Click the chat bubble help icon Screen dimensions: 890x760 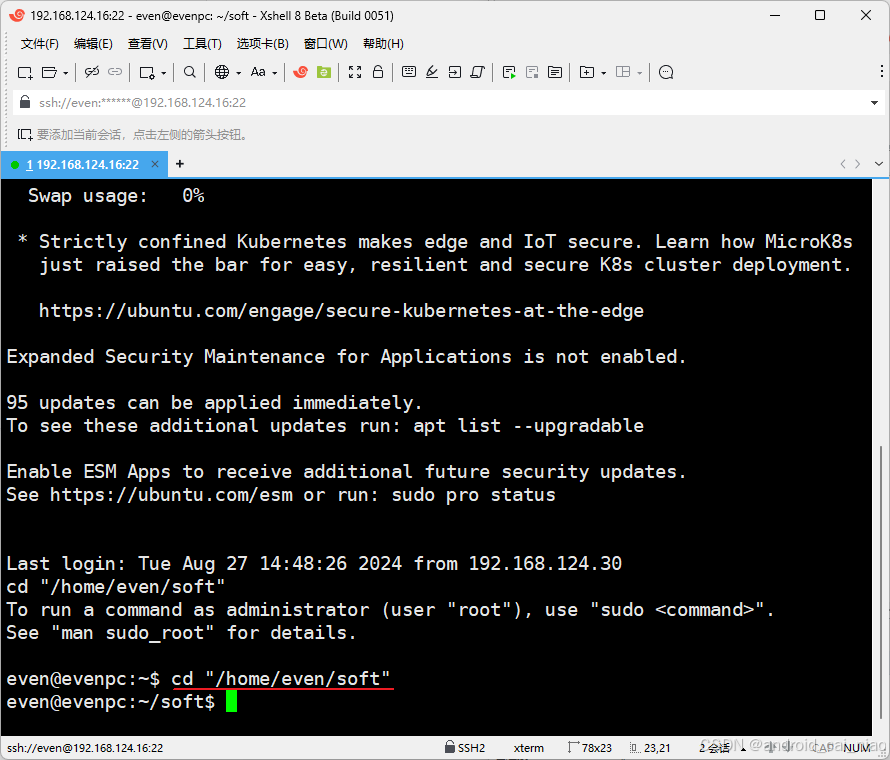tap(666, 72)
